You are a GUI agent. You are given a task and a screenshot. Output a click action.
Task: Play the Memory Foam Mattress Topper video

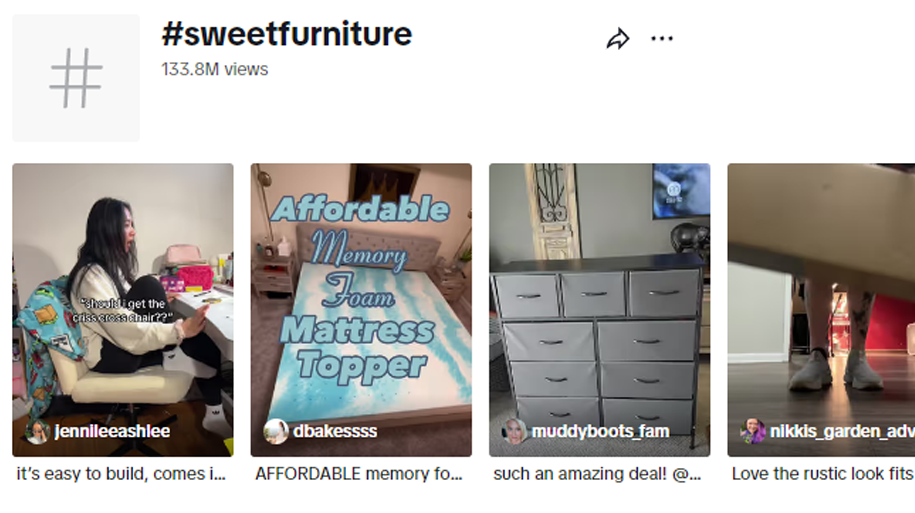click(x=361, y=310)
